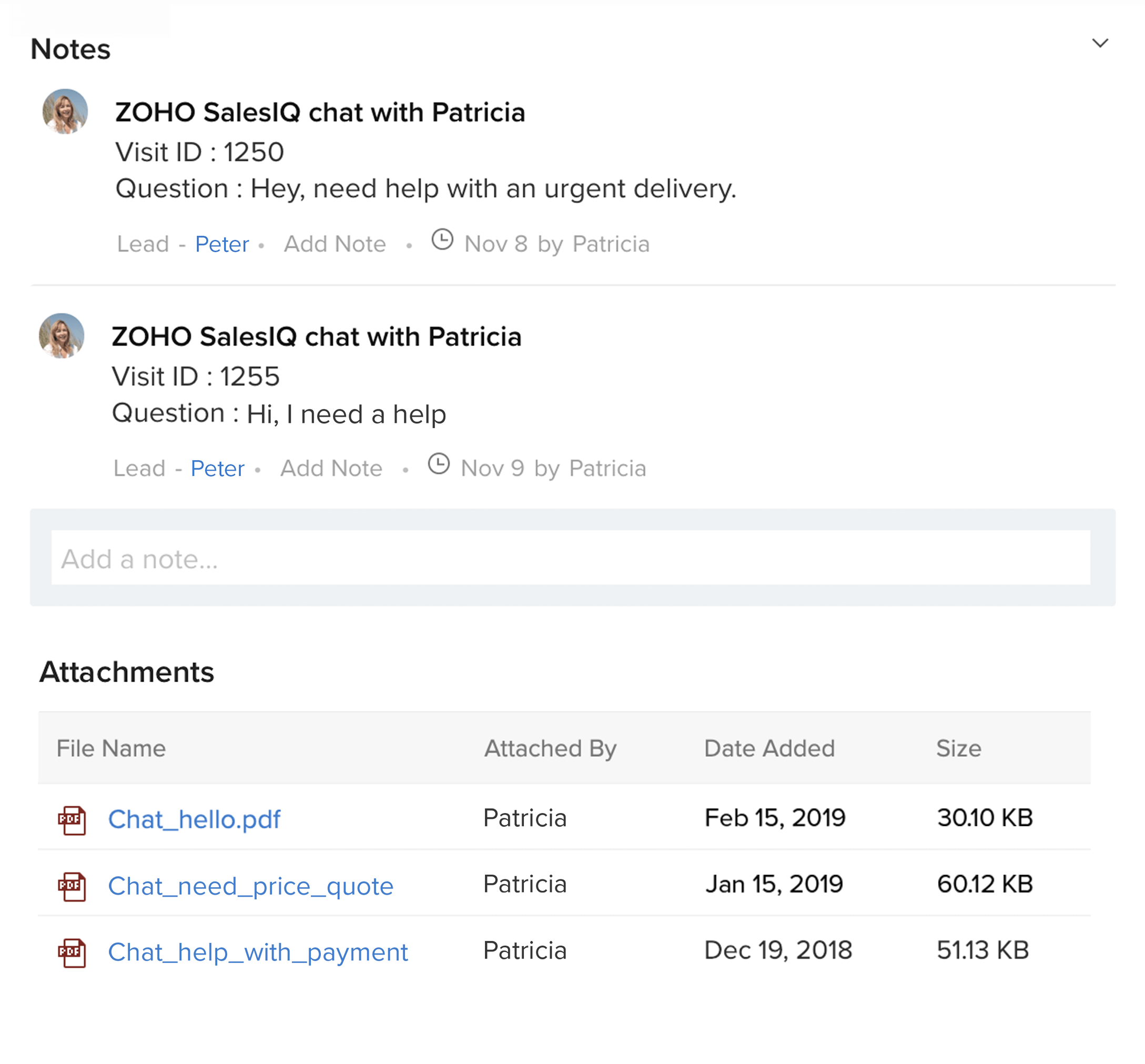The width and height of the screenshot is (1145, 1064).
Task: Click the Size column header
Action: coord(958,748)
